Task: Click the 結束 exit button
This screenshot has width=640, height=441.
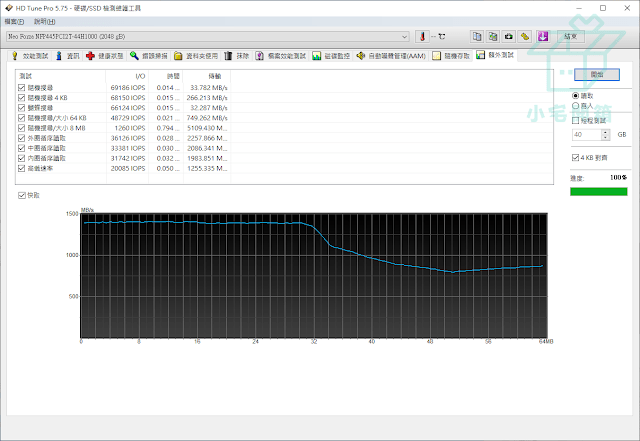Action: click(x=571, y=37)
